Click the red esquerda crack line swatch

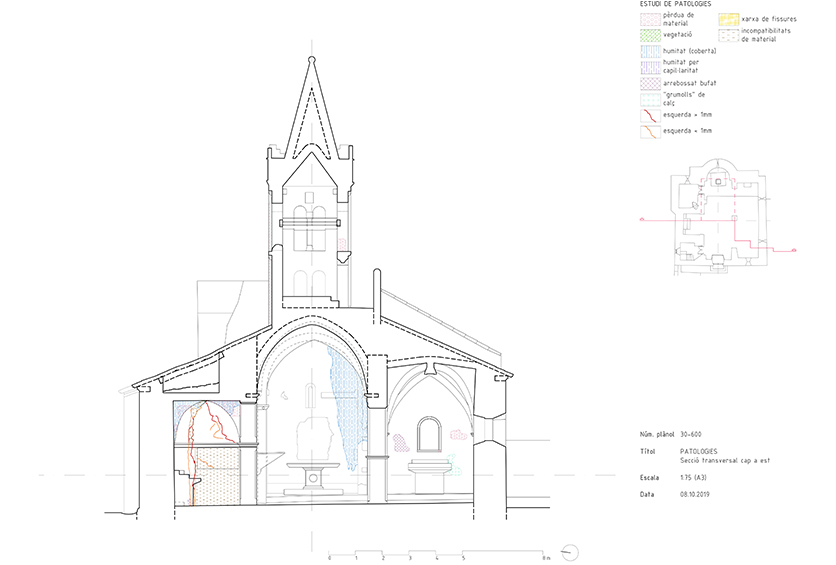tap(651, 114)
